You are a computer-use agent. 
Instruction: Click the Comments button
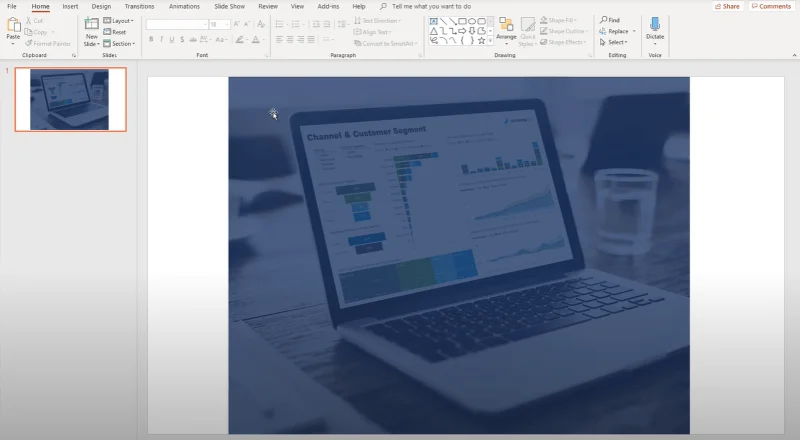point(771,6)
